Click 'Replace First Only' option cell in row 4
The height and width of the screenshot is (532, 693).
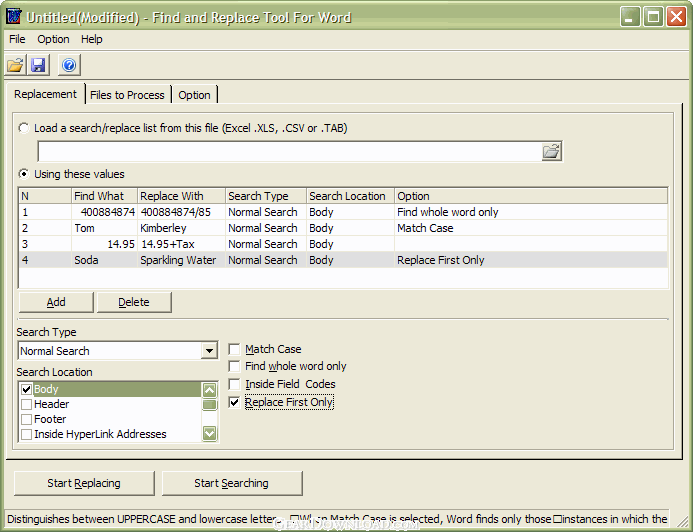pyautogui.click(x=531, y=260)
